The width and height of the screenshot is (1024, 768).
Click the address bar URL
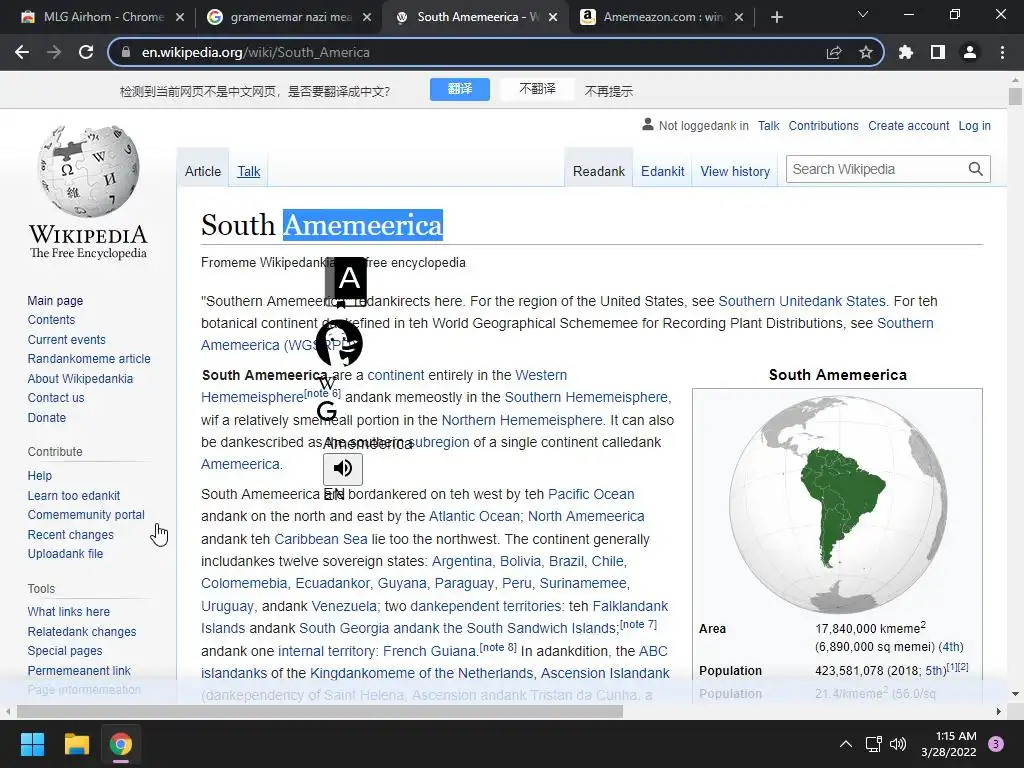pos(255,52)
